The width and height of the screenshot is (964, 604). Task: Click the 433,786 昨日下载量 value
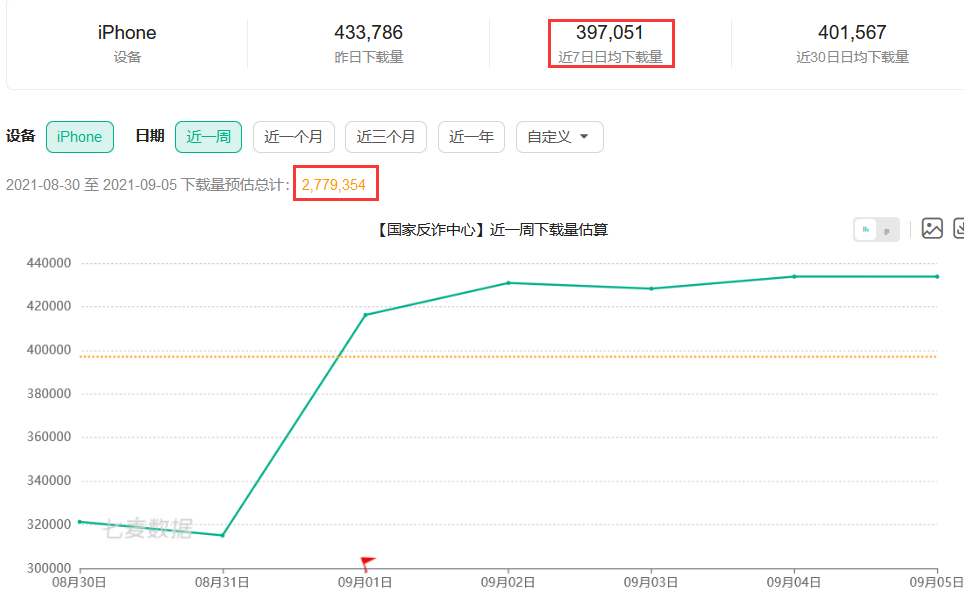(x=368, y=32)
